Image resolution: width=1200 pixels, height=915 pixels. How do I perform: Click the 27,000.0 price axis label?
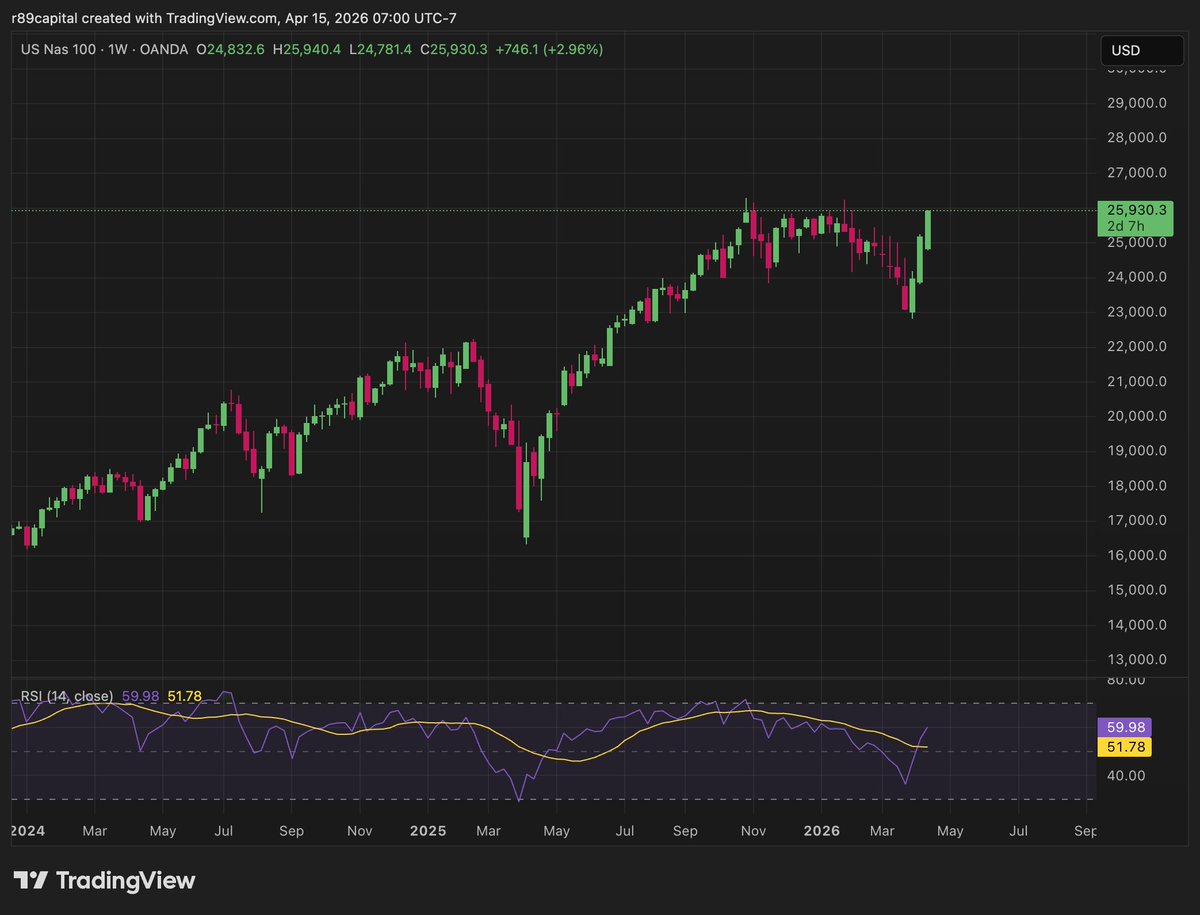tap(1139, 172)
